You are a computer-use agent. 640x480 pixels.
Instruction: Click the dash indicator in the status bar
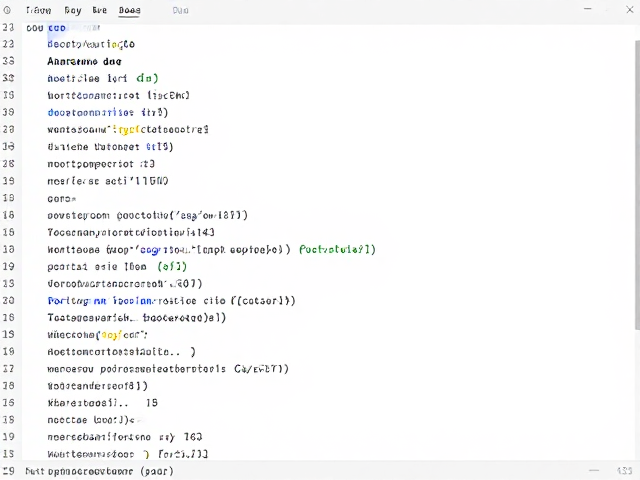coord(594,471)
